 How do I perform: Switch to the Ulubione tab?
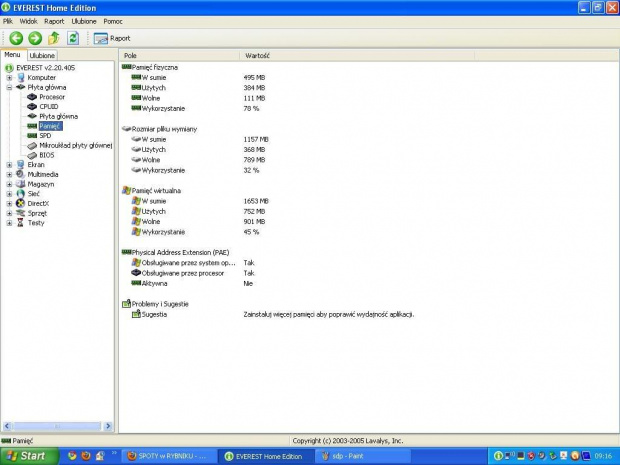click(42, 56)
